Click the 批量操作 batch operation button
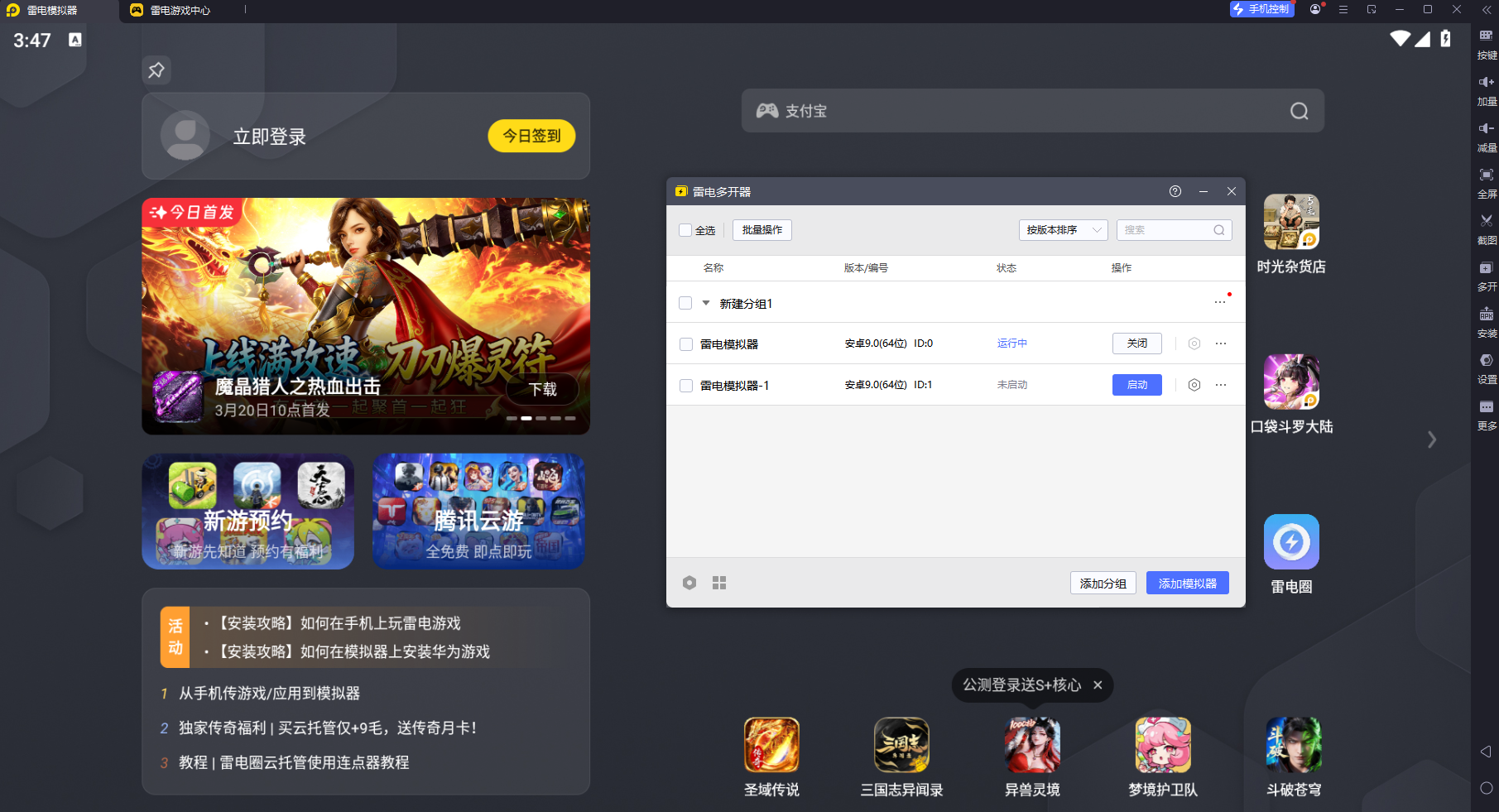The image size is (1499, 812). pos(762,230)
